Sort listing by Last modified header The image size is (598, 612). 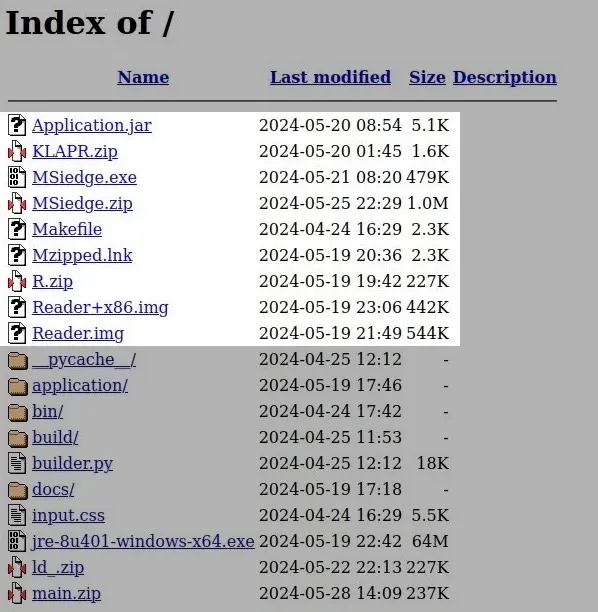pos(330,77)
